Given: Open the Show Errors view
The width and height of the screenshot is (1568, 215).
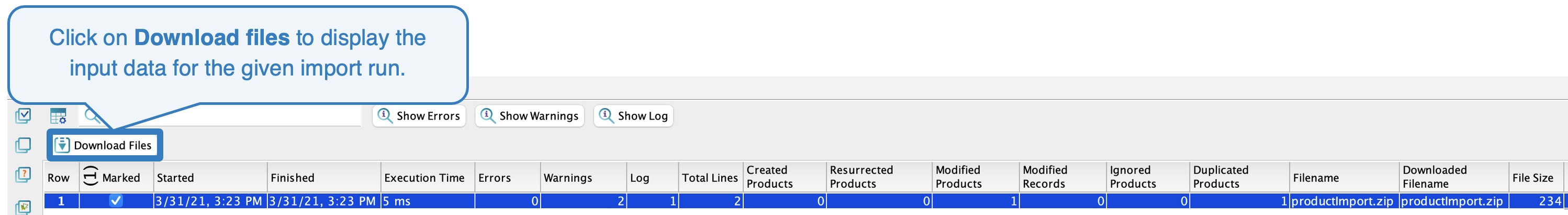Looking at the screenshot, I should tap(419, 116).
